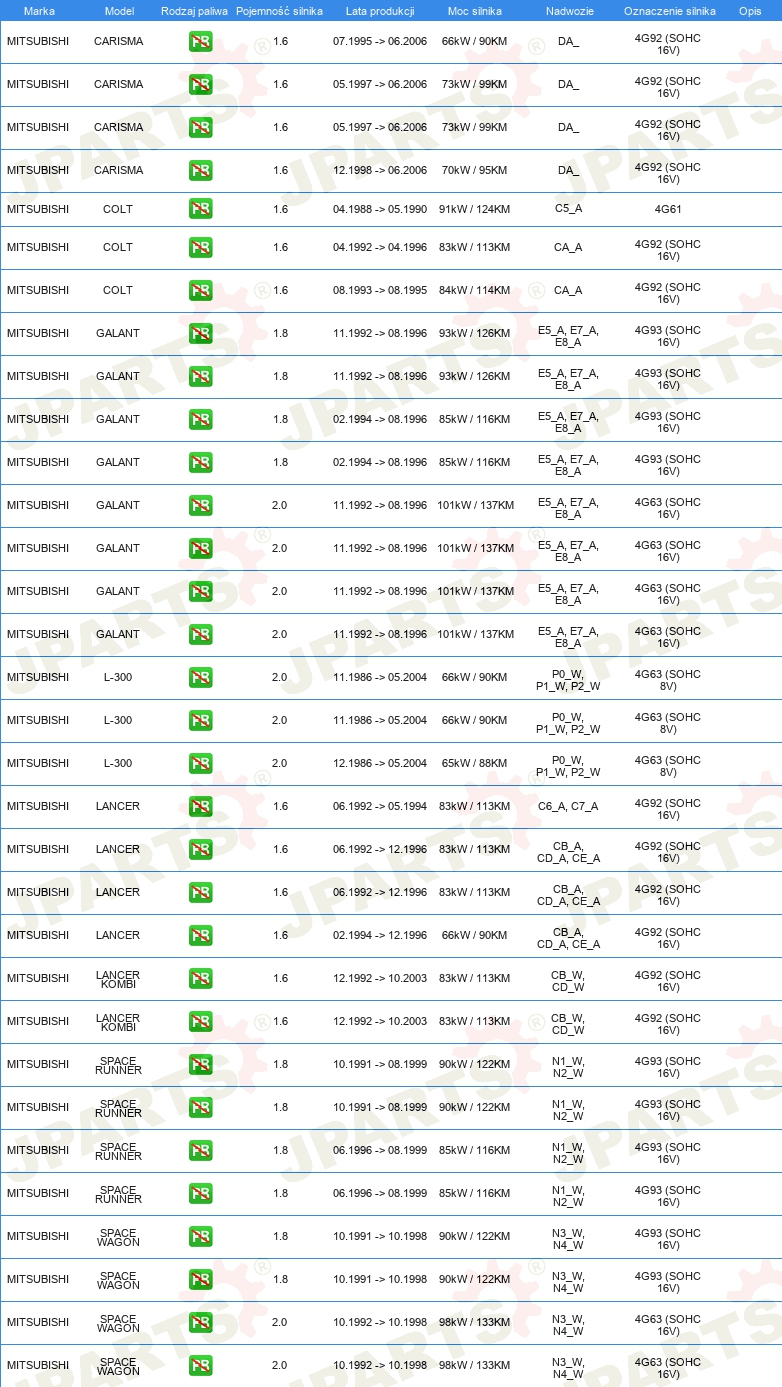Click production dates 06.1992 -> 05.1994
This screenshot has width=782, height=1387.
pyautogui.click(x=380, y=806)
